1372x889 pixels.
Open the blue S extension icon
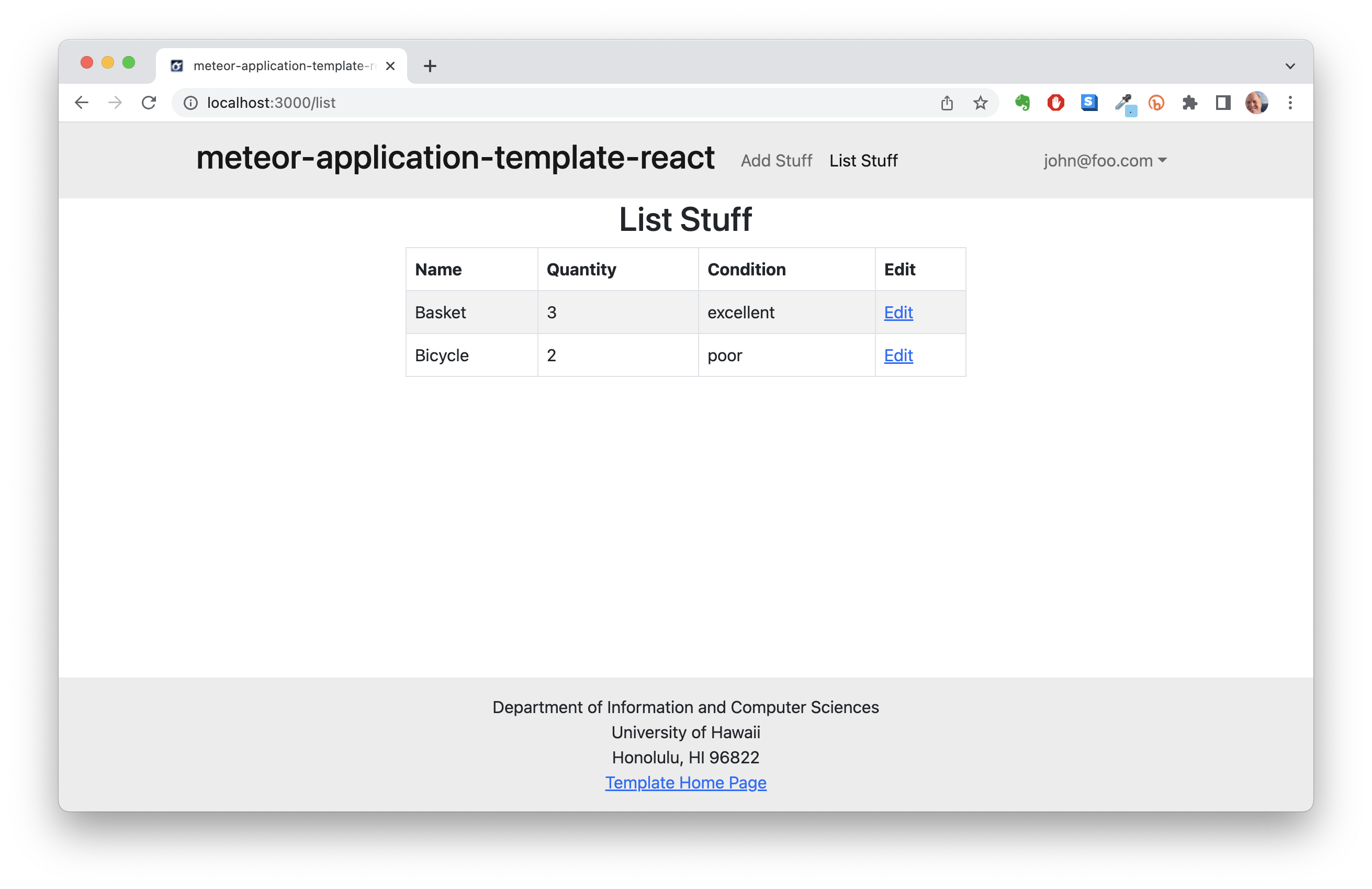pos(1088,103)
